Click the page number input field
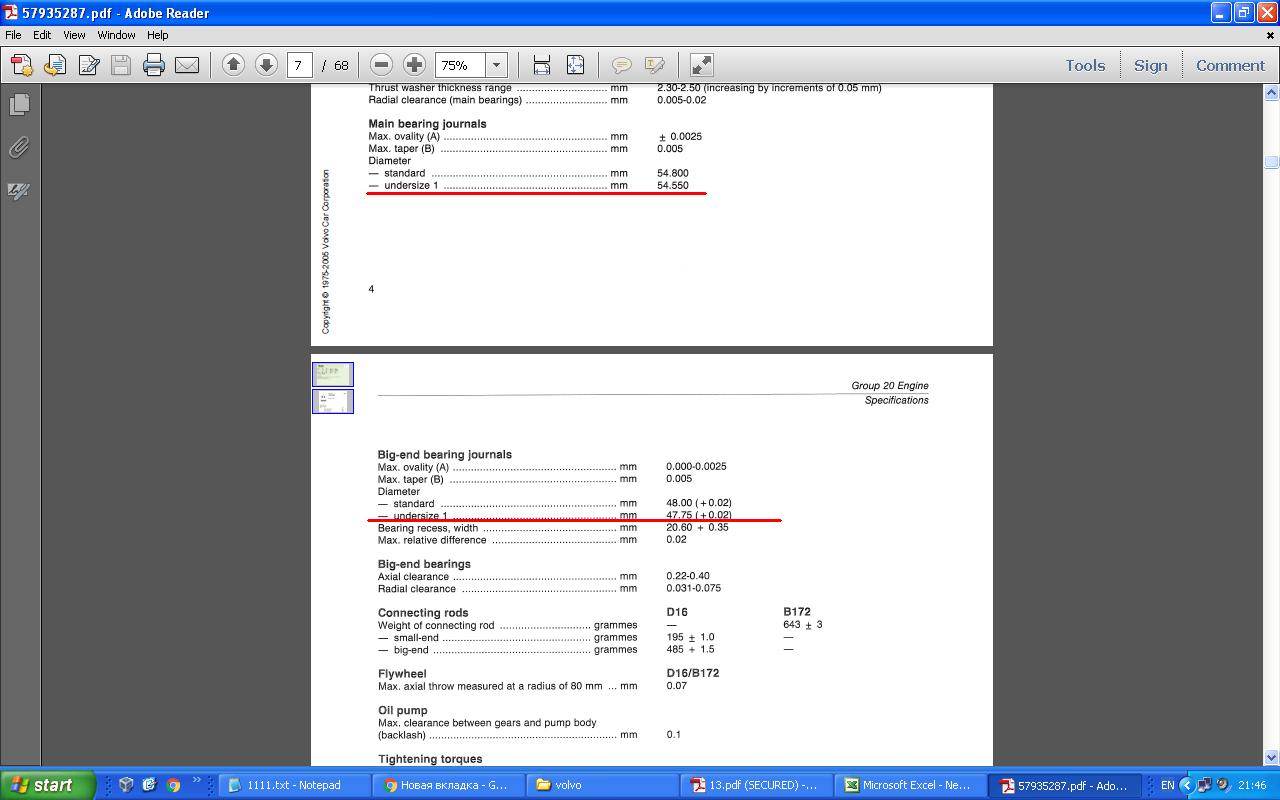The width and height of the screenshot is (1280, 800). (x=298, y=65)
